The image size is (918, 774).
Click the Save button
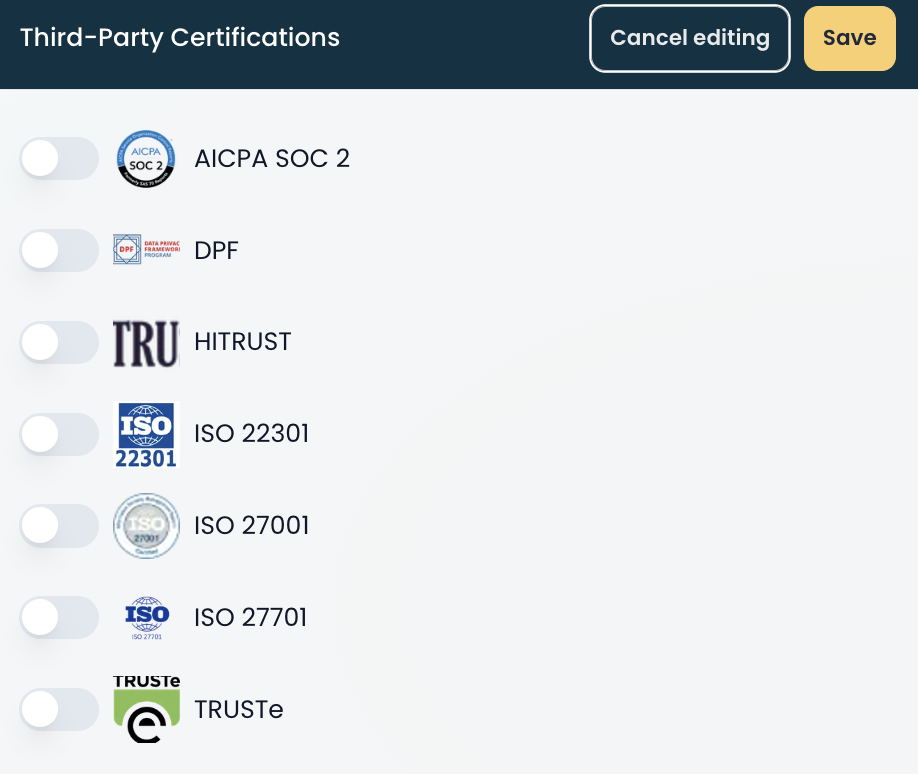coord(849,38)
